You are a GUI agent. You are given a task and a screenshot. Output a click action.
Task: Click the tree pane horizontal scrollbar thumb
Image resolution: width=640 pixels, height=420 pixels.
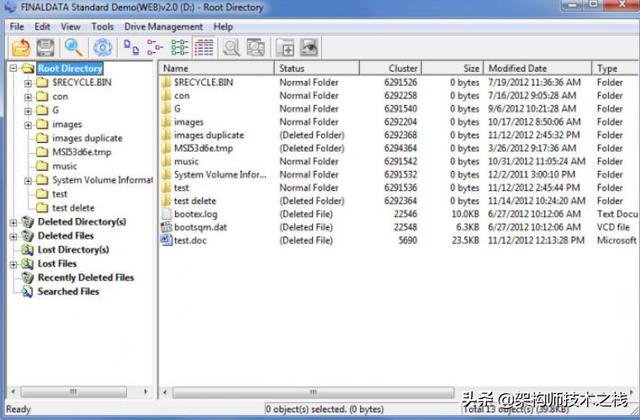pos(73,392)
